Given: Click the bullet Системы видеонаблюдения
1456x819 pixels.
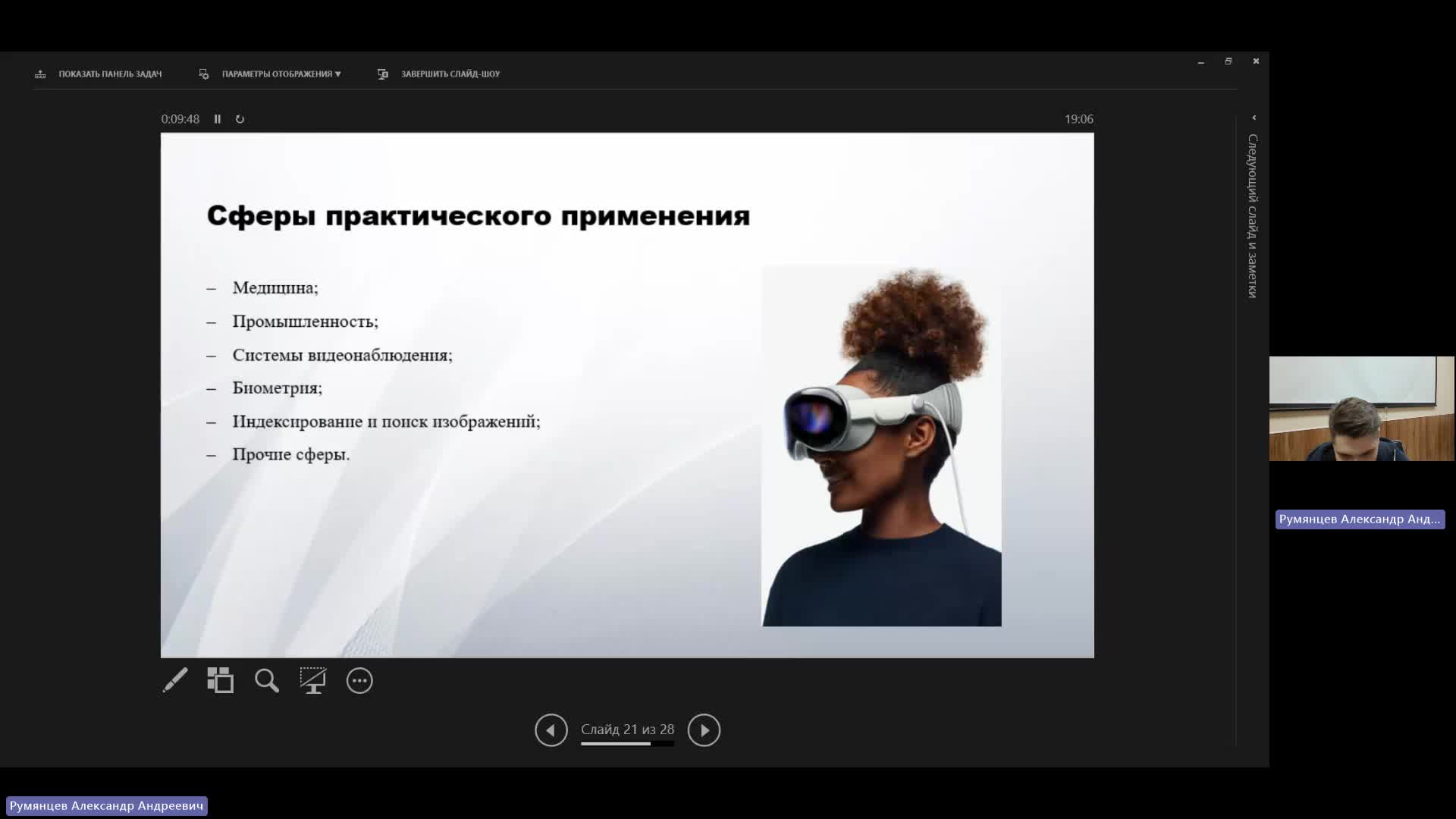Looking at the screenshot, I should 342,355.
